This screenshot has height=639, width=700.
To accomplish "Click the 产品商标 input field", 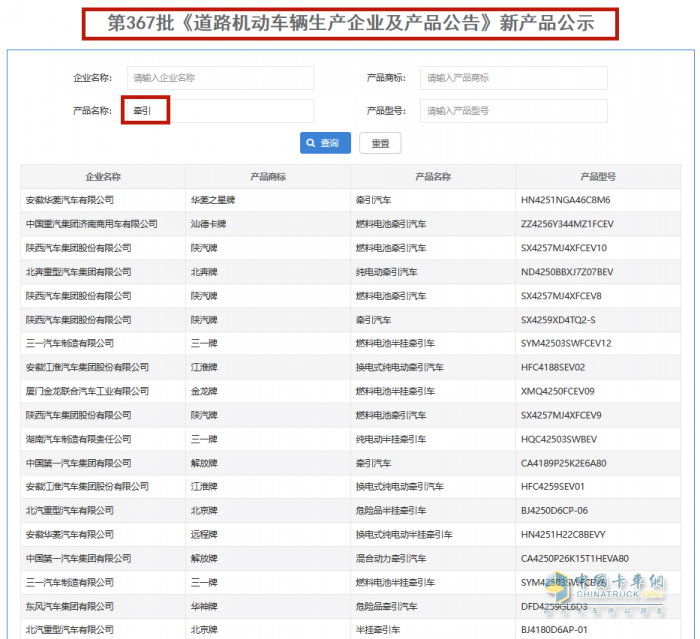I will coord(513,77).
